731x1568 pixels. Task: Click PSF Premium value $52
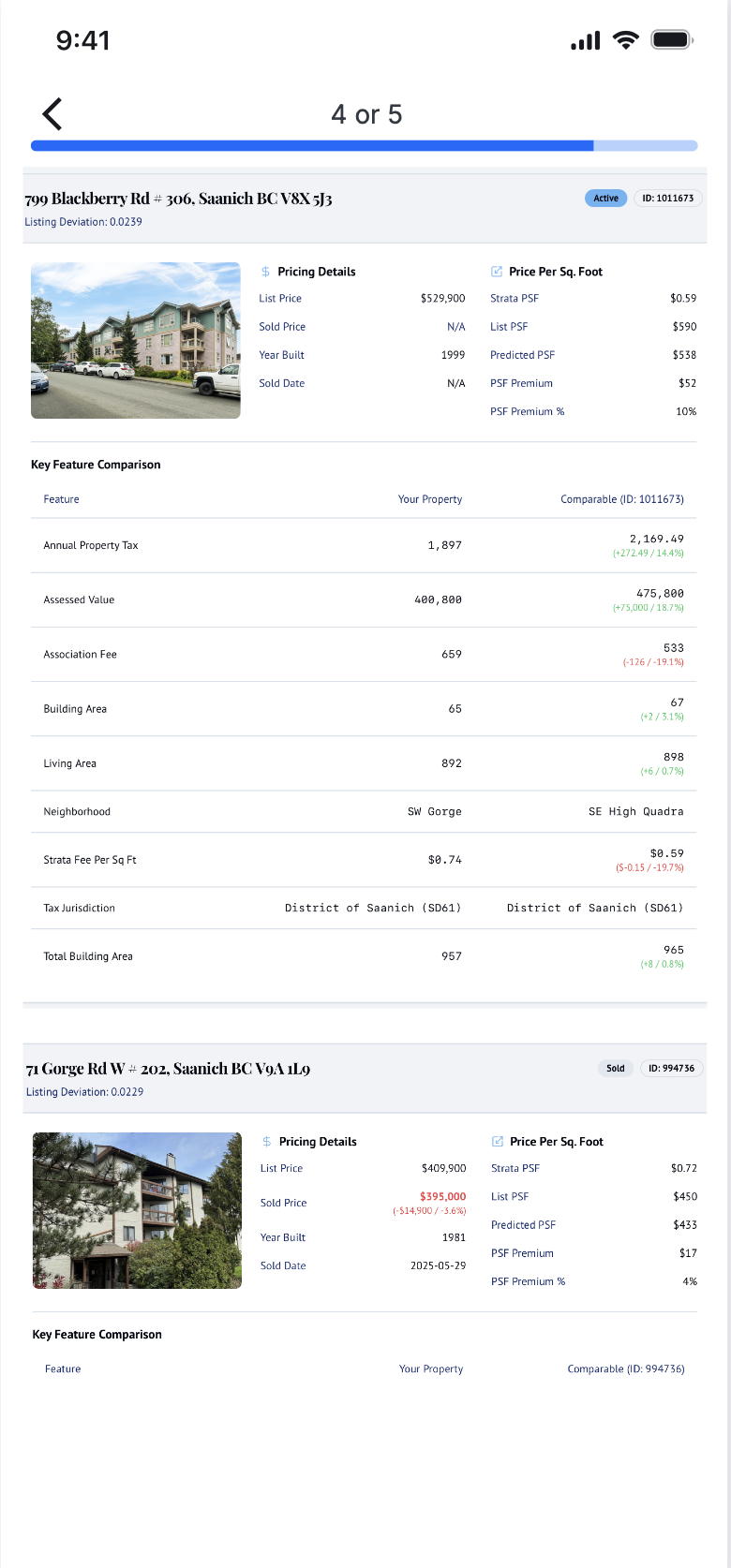688,383
